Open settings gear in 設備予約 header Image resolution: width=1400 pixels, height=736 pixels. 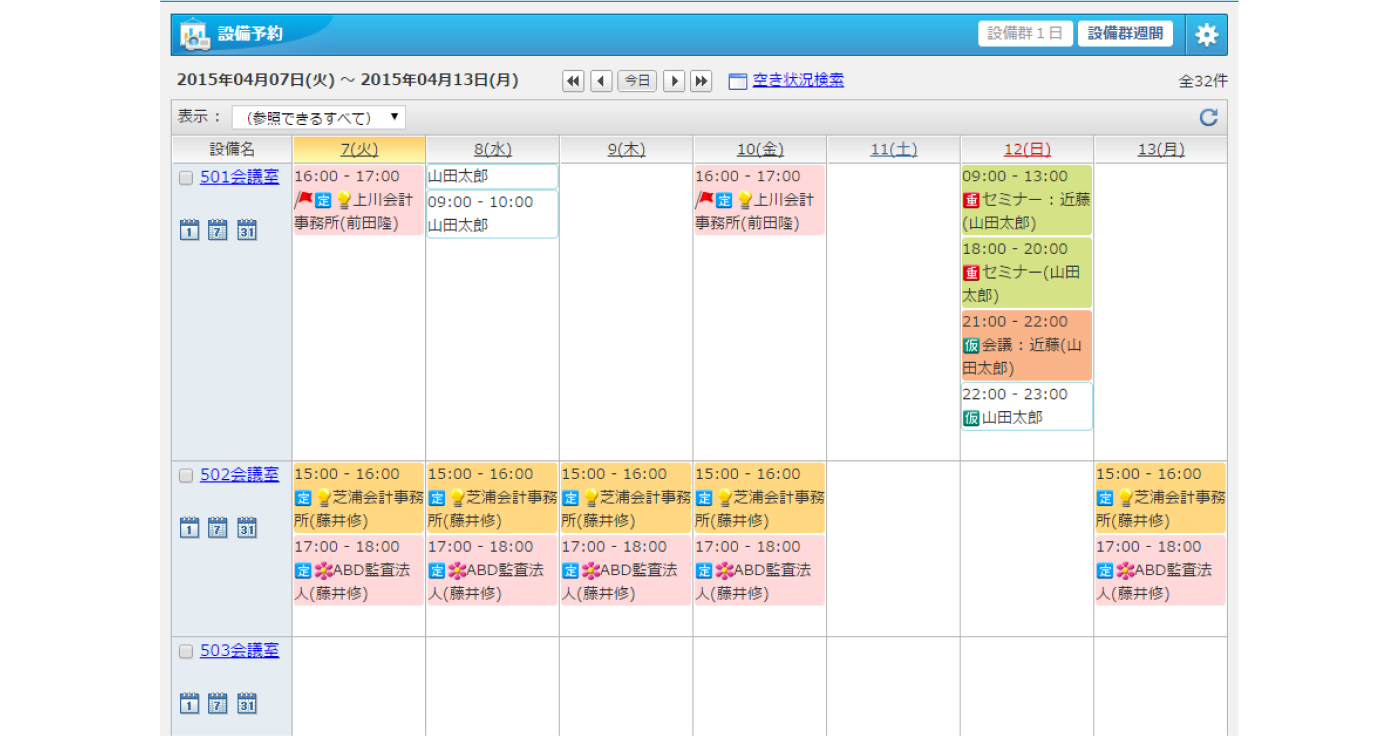1207,35
